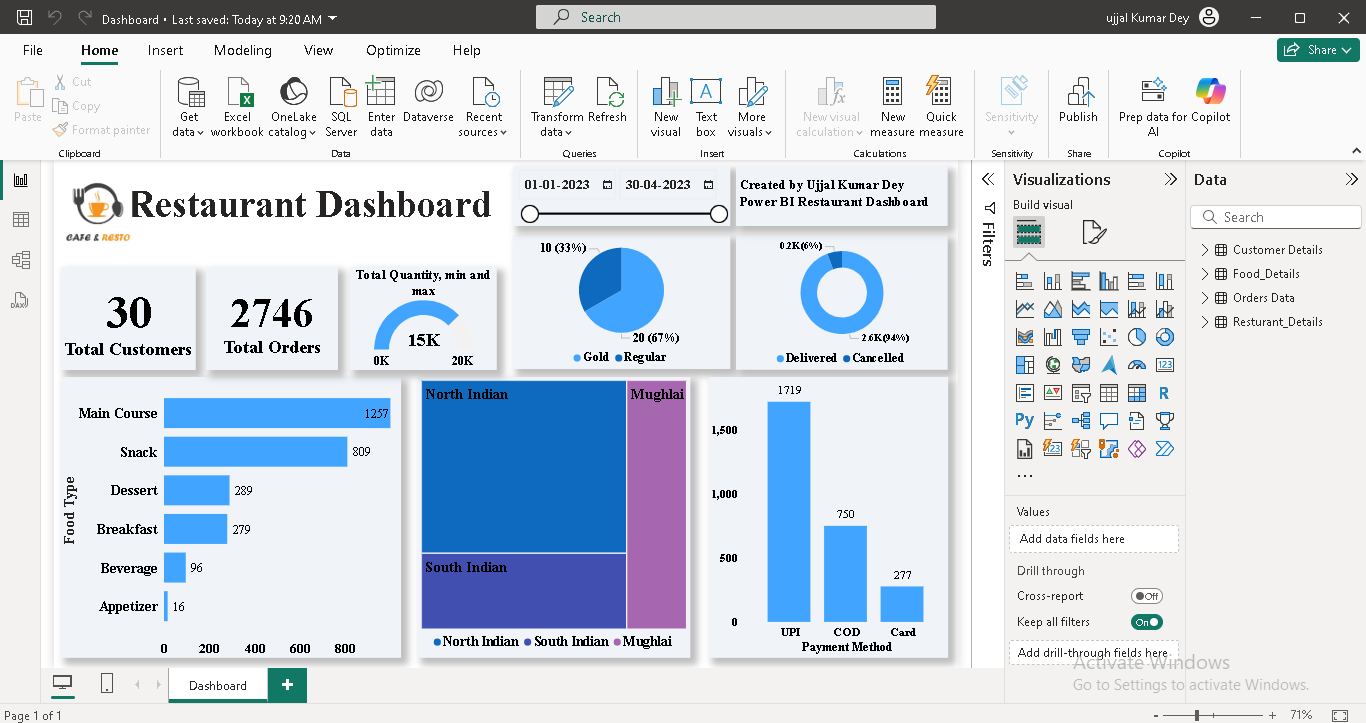Image resolution: width=1366 pixels, height=723 pixels.
Task: Open the Modeling ribbon tab
Action: tap(242, 50)
